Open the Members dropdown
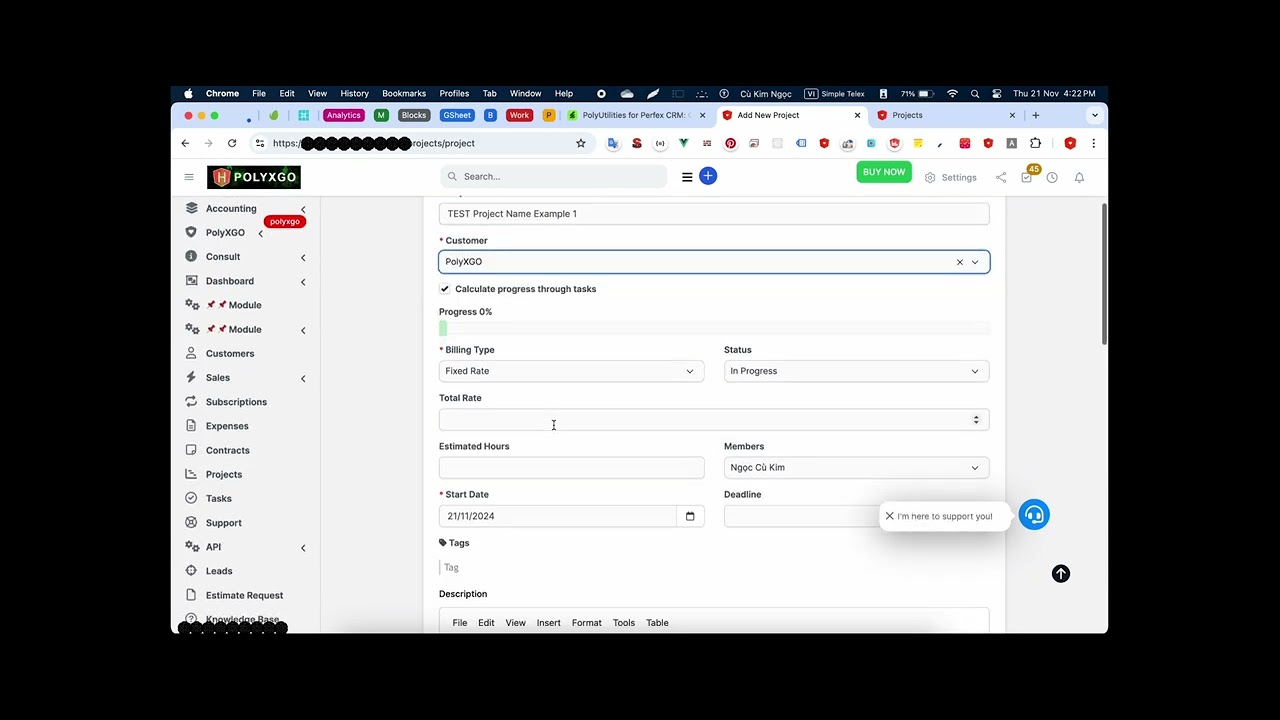 856,468
